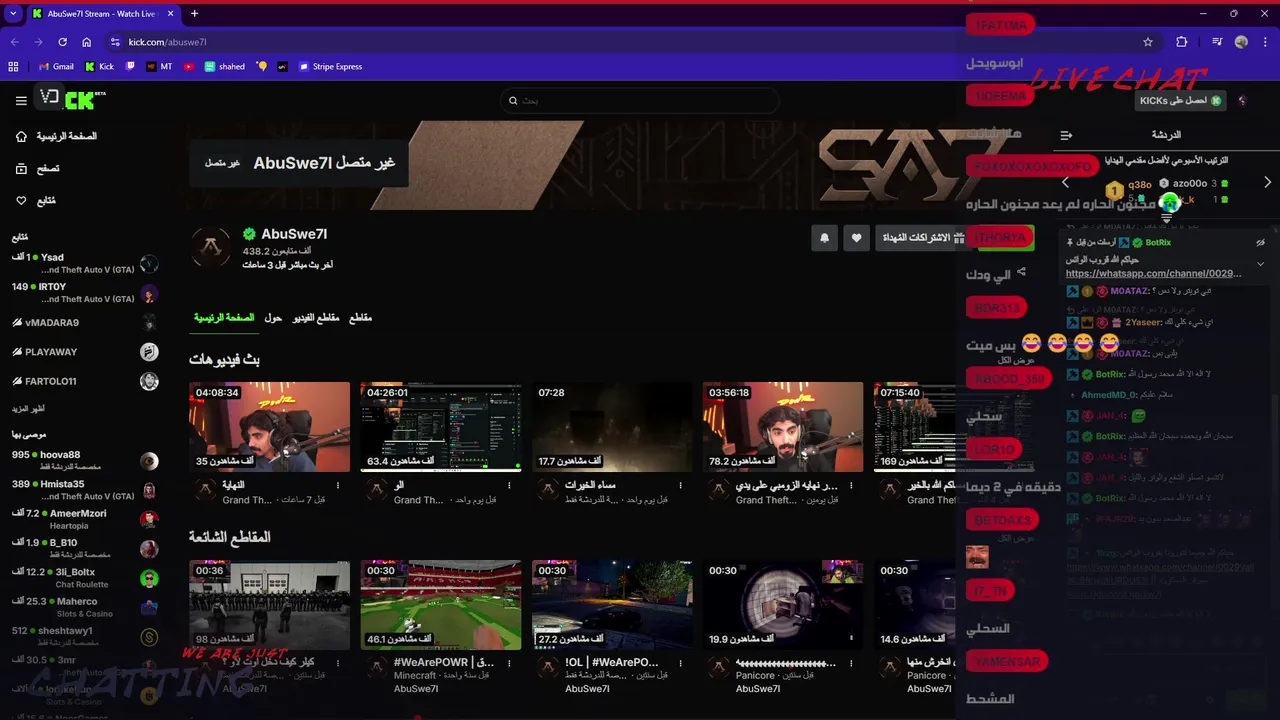Click أظهر المزيد show more
The width and height of the screenshot is (1280, 720).
pyautogui.click(x=28, y=409)
